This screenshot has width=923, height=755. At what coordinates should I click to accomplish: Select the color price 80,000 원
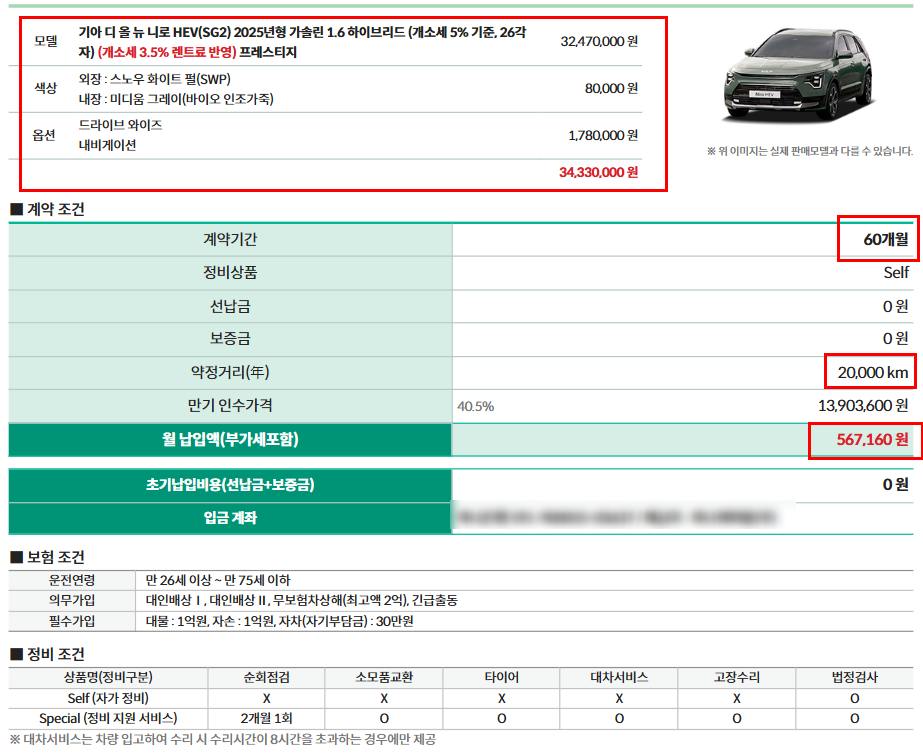[x=611, y=88]
